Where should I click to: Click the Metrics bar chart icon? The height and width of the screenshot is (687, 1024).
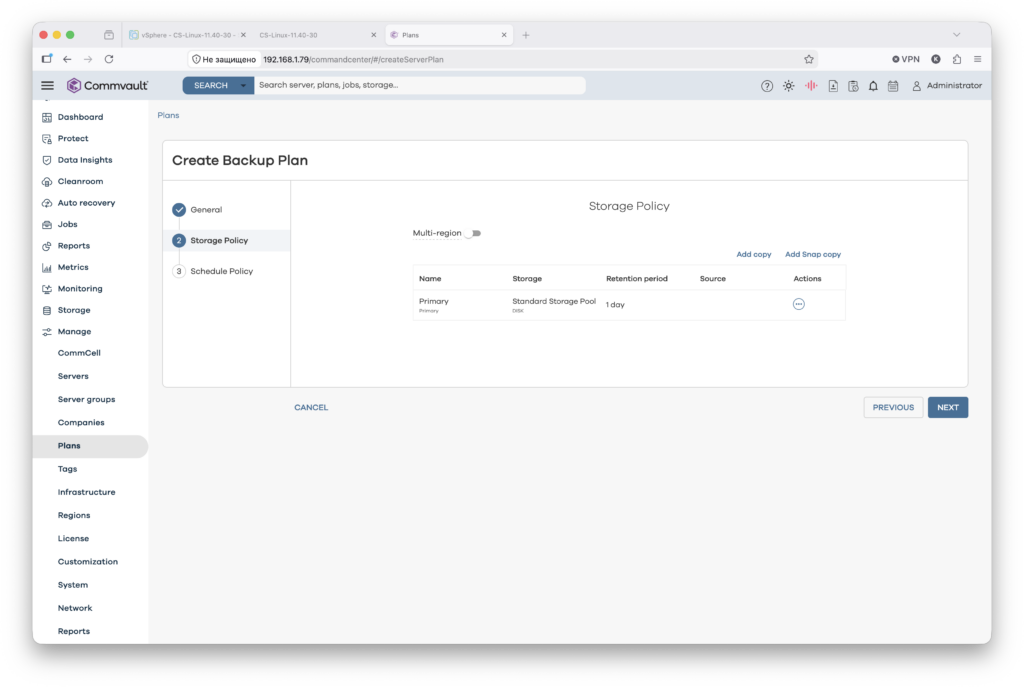pos(47,268)
